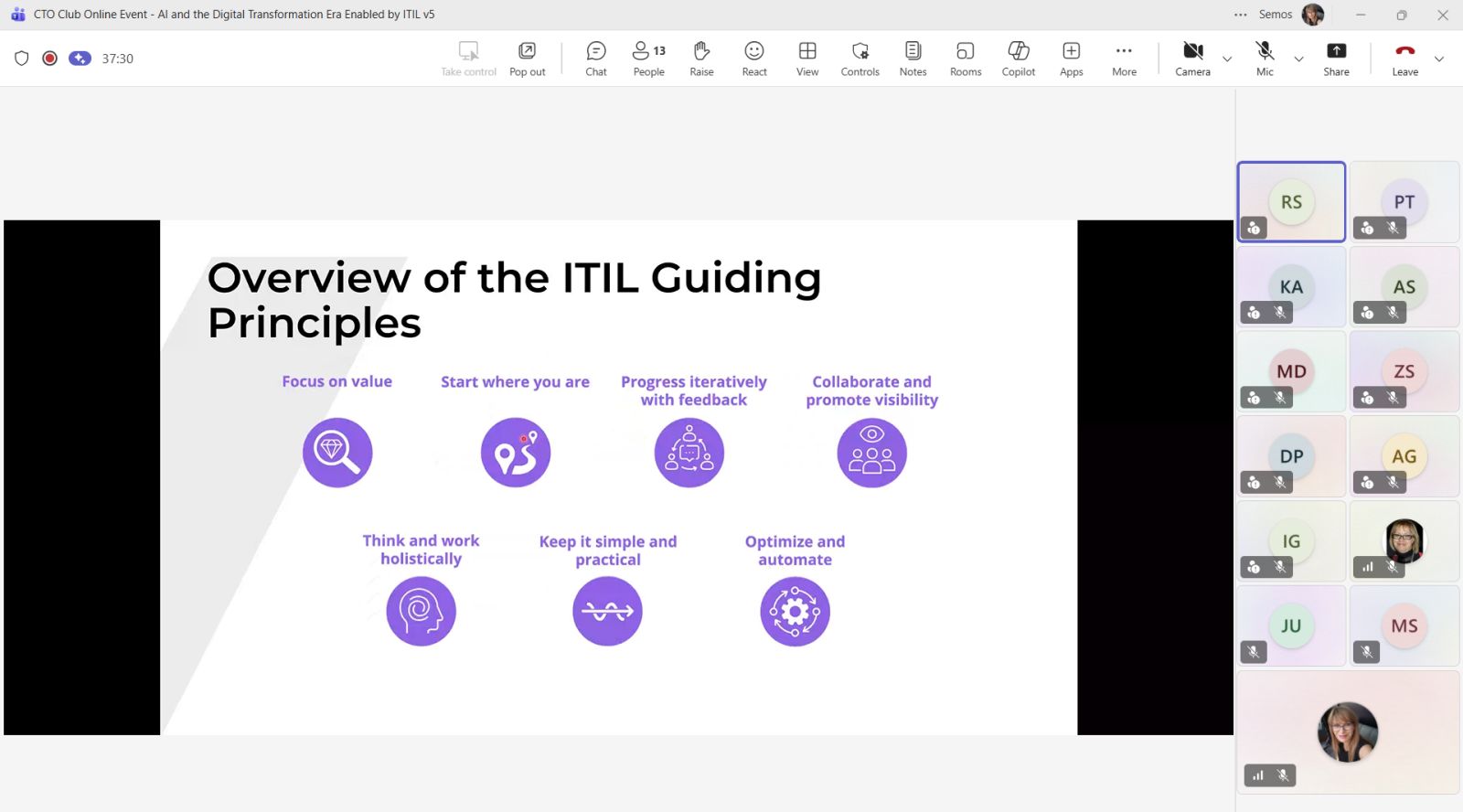Click the "Focus on value" label
The image size is (1463, 812).
pos(336,381)
